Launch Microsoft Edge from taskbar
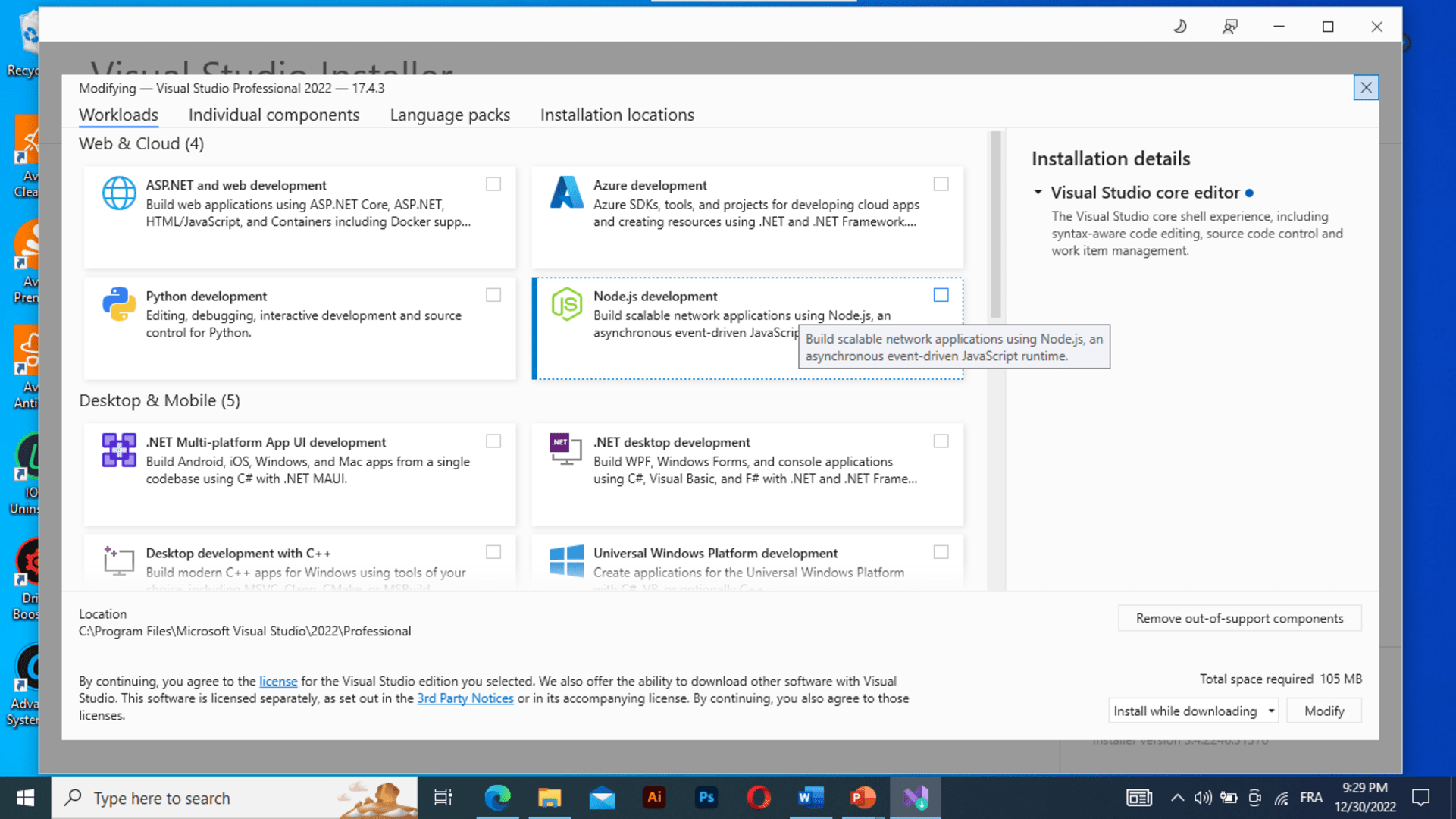The width and height of the screenshot is (1456, 819). click(x=497, y=798)
